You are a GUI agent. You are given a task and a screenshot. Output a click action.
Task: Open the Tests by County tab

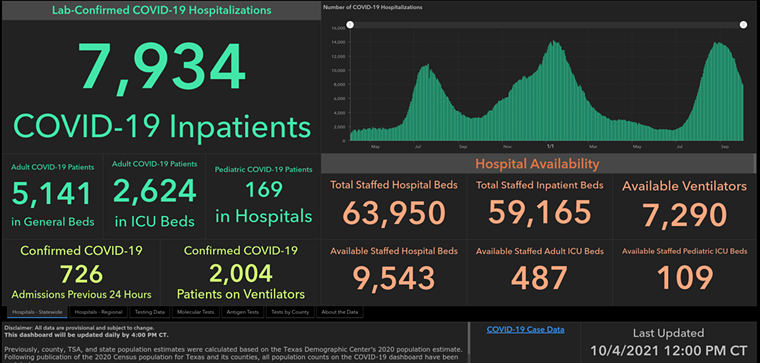(290, 312)
